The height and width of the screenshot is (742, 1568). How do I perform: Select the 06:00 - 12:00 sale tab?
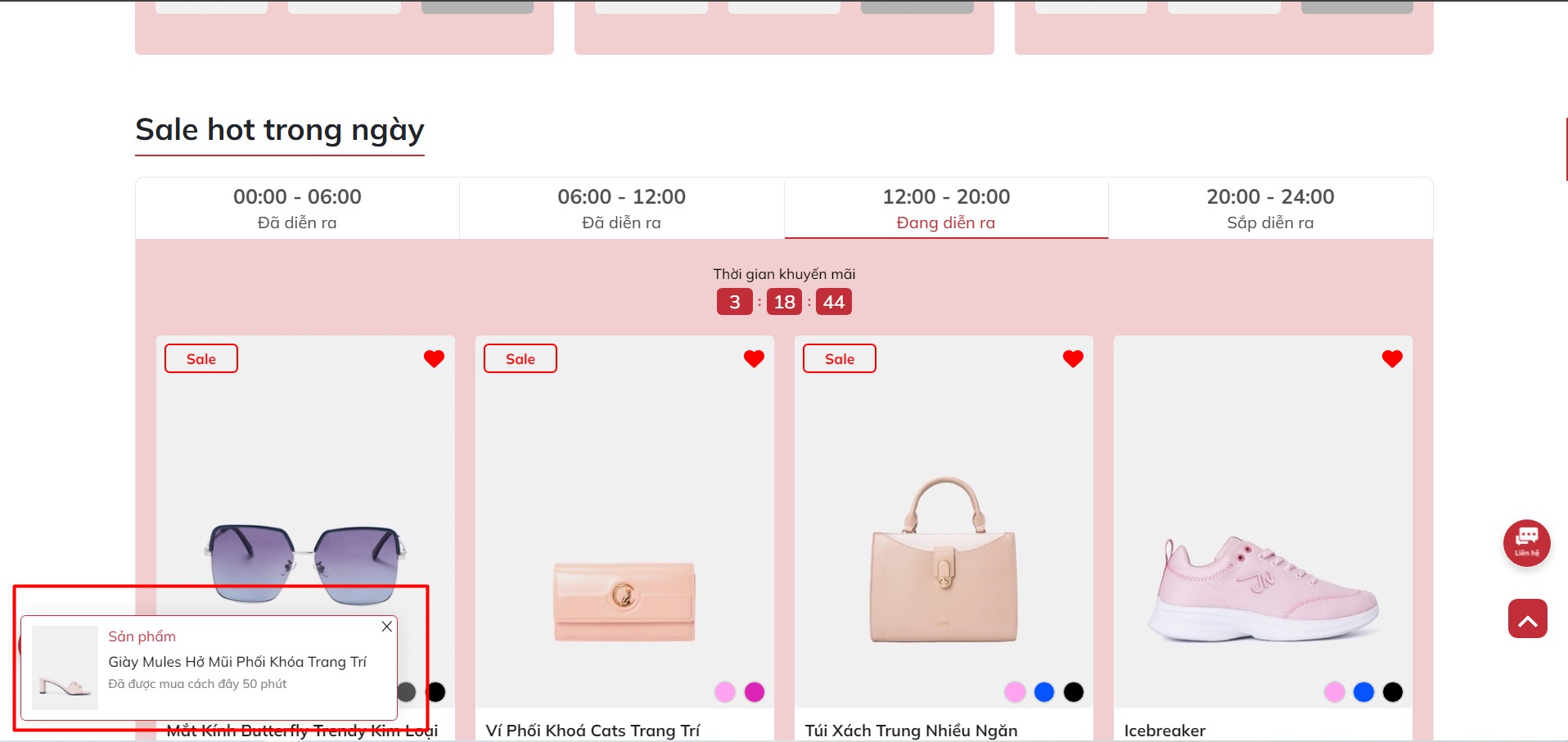[621, 209]
